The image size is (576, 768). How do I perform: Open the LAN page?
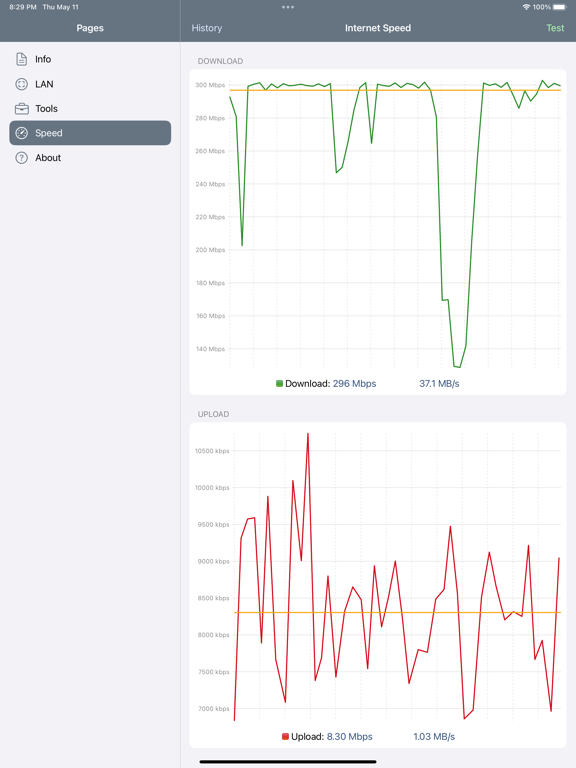(90, 84)
